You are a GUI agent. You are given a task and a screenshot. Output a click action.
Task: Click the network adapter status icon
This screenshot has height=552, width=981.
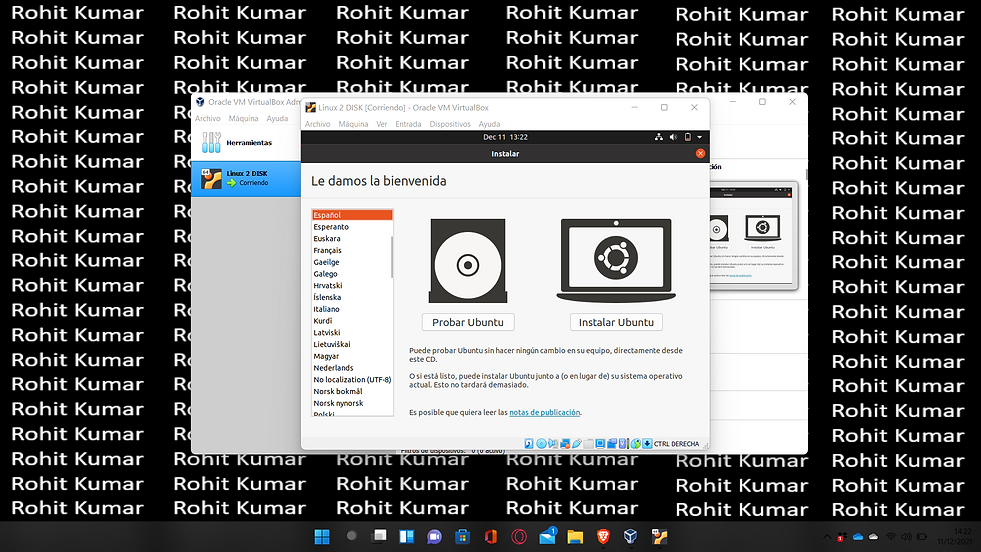pos(565,444)
